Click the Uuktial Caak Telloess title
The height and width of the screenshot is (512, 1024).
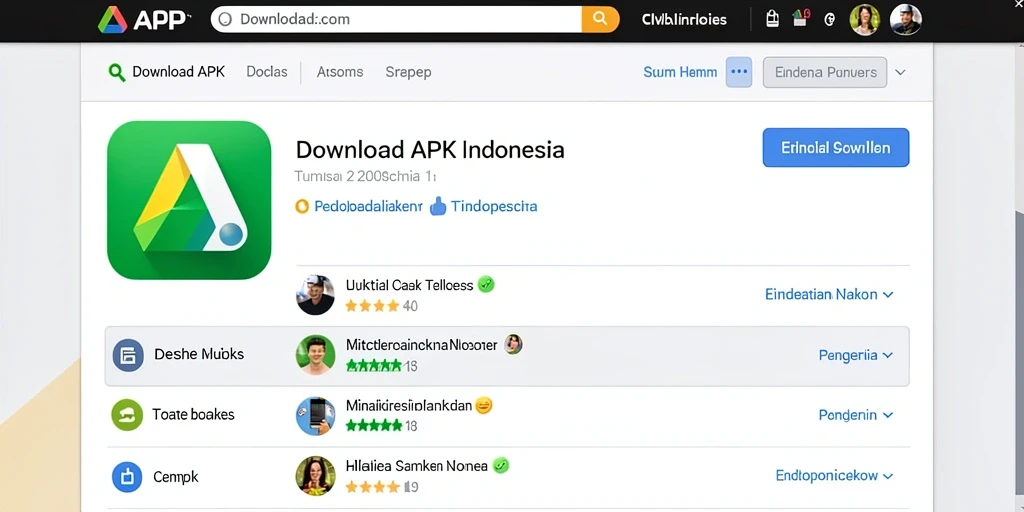pyautogui.click(x=409, y=285)
